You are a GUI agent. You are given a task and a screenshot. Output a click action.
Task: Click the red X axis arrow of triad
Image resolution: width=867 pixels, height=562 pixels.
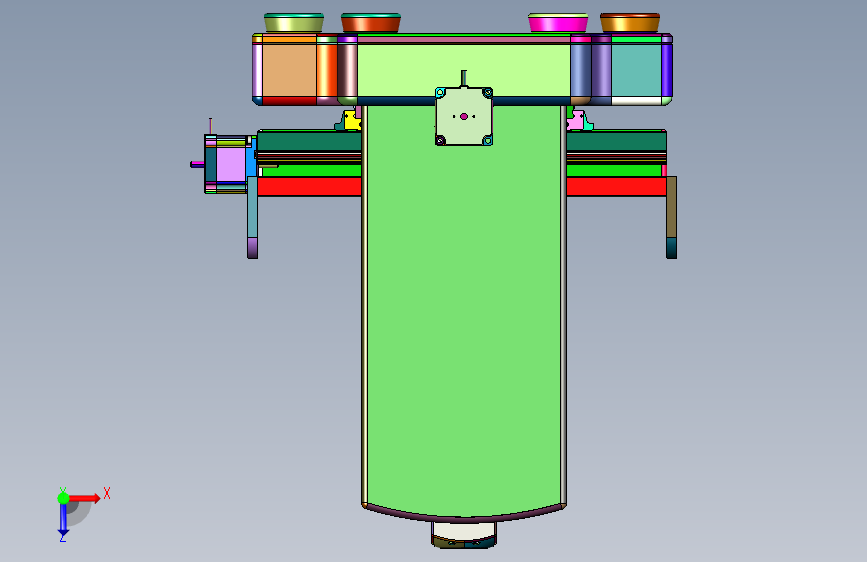click(x=84, y=498)
